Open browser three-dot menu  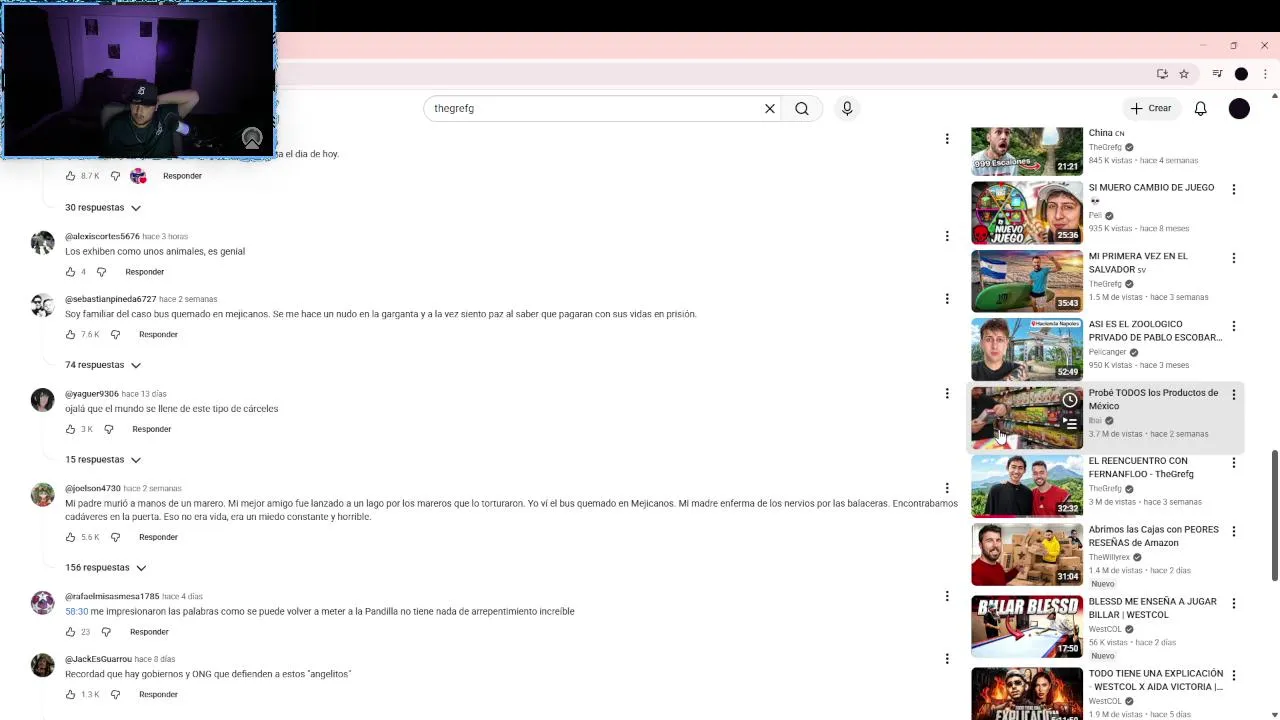pos(1265,74)
